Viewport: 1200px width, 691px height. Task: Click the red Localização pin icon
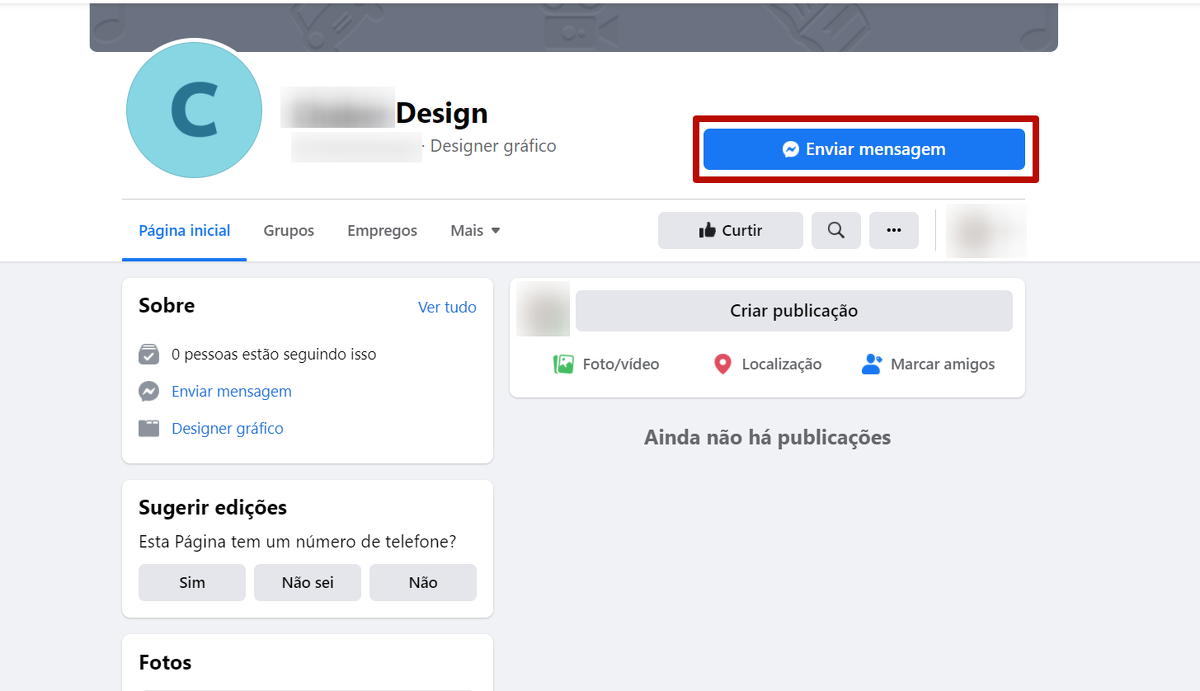(722, 364)
